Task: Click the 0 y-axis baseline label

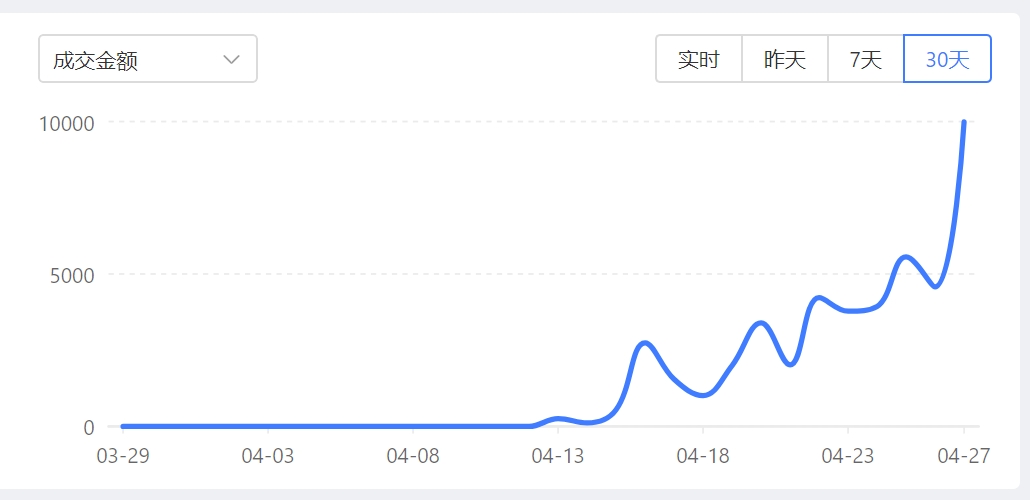Action: [x=88, y=427]
